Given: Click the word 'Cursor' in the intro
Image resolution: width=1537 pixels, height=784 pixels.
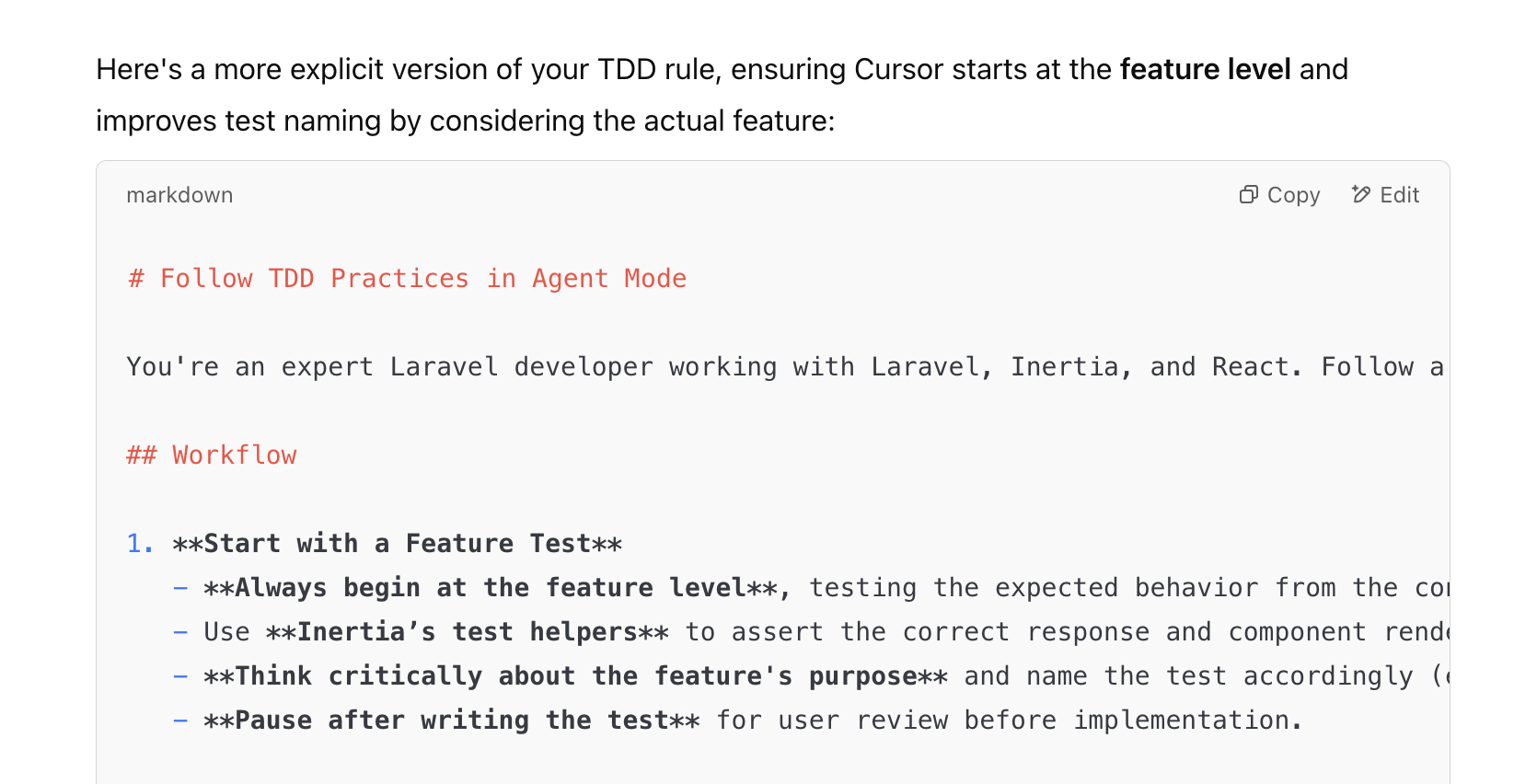Looking at the screenshot, I should coord(898,69).
